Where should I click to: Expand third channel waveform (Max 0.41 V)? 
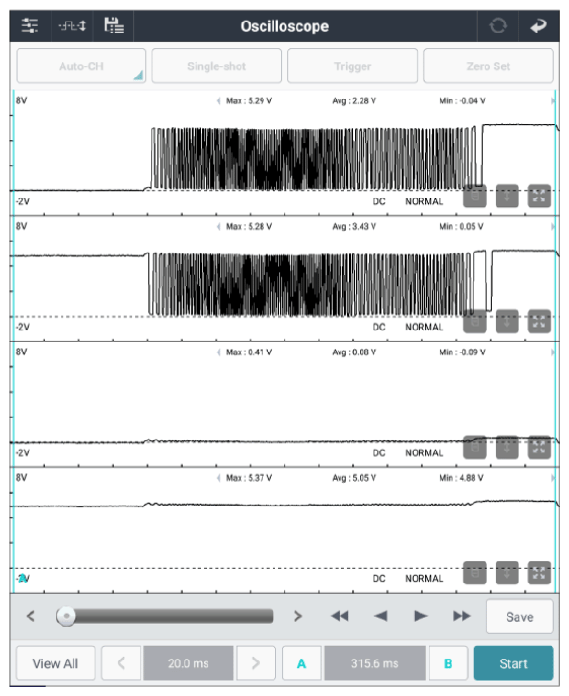[x=539, y=447]
